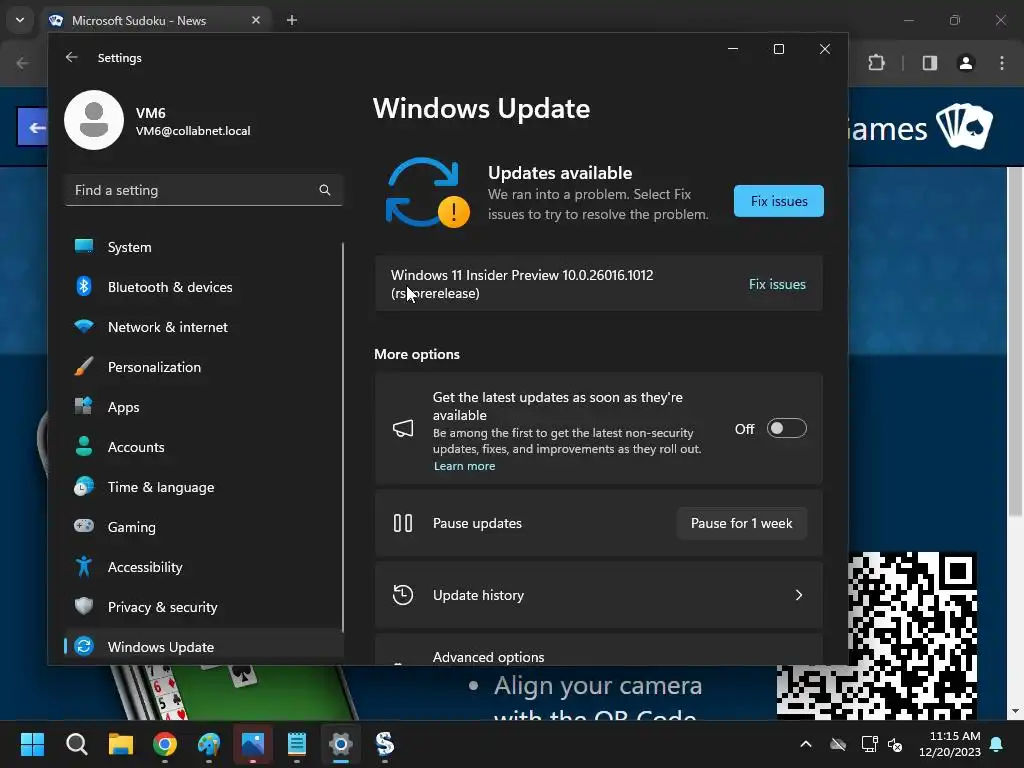Open Chrome profile avatar

(966, 63)
